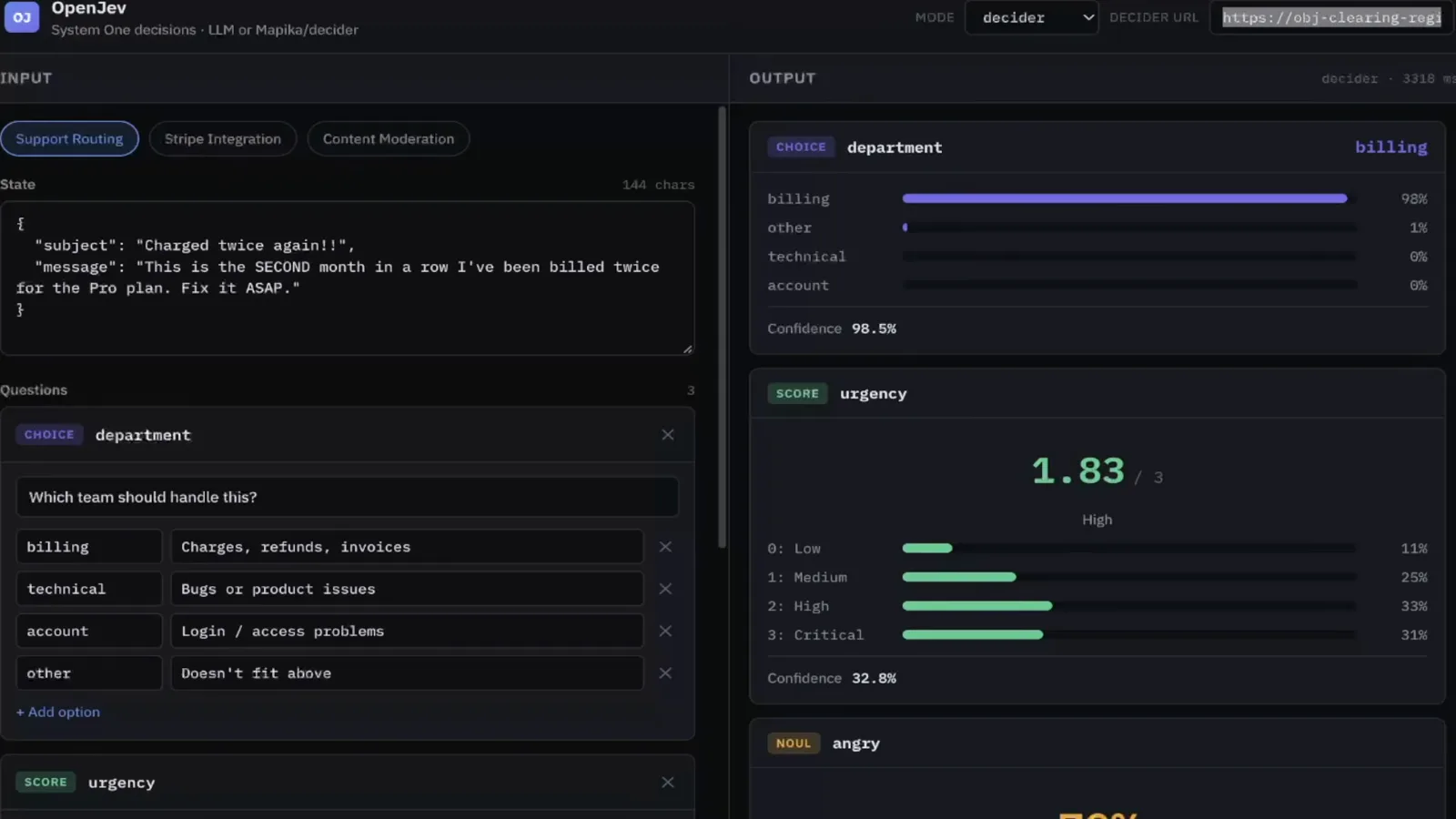
Task: Delete the technical option row
Action: (x=665, y=589)
